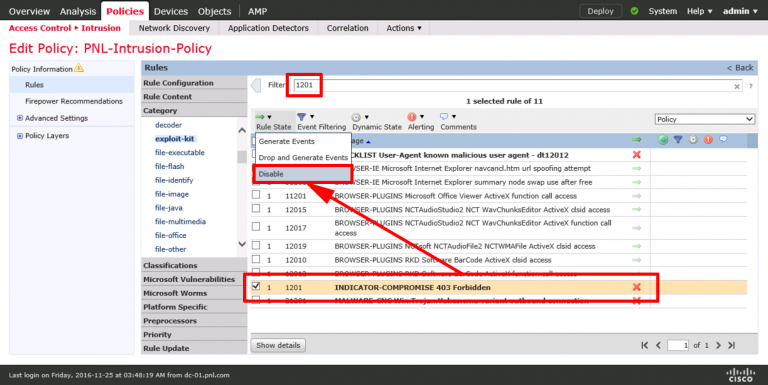Select the file-office category
The image size is (768, 385).
pos(170,235)
